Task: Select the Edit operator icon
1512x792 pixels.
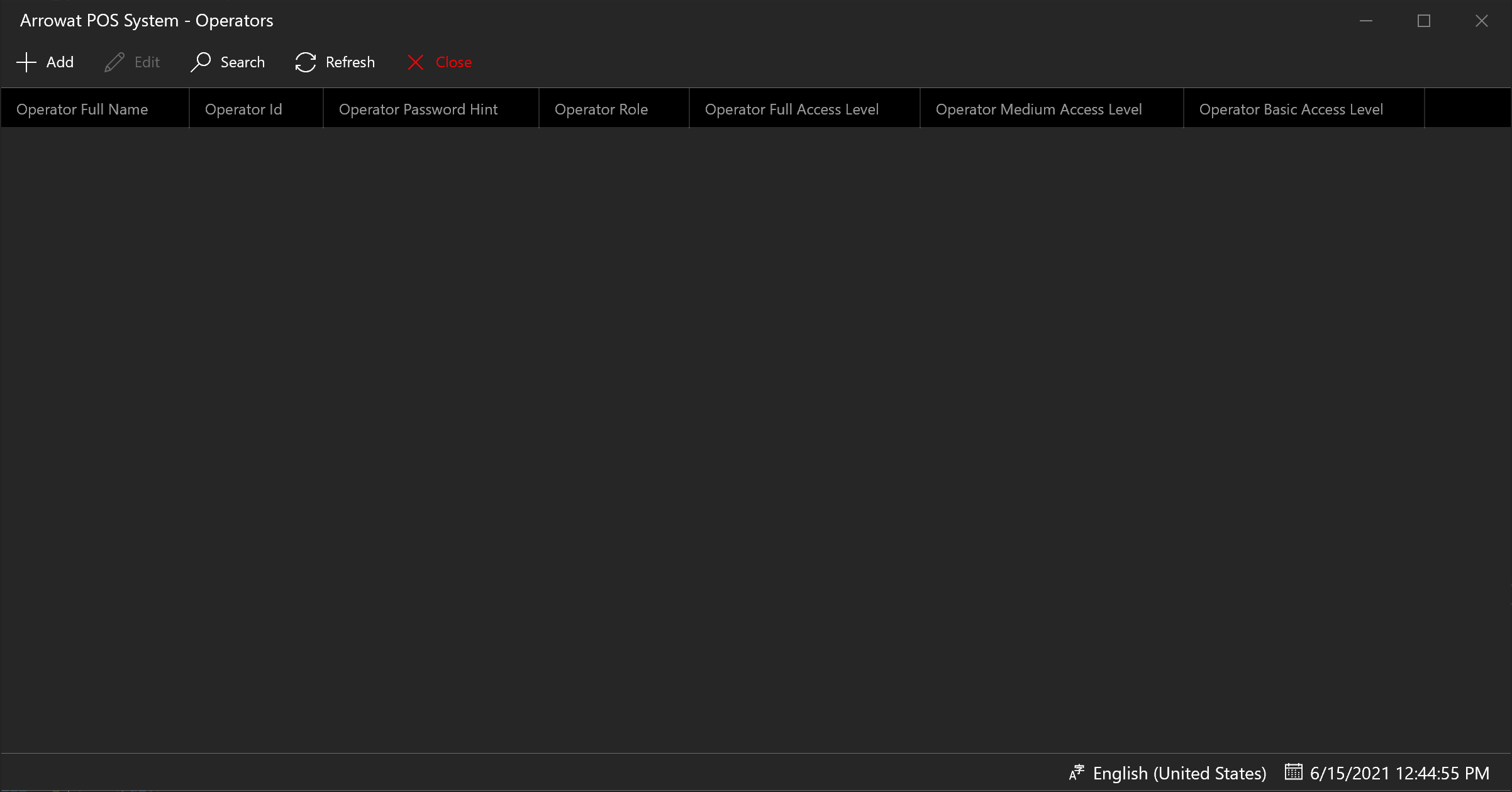Action: [x=114, y=62]
